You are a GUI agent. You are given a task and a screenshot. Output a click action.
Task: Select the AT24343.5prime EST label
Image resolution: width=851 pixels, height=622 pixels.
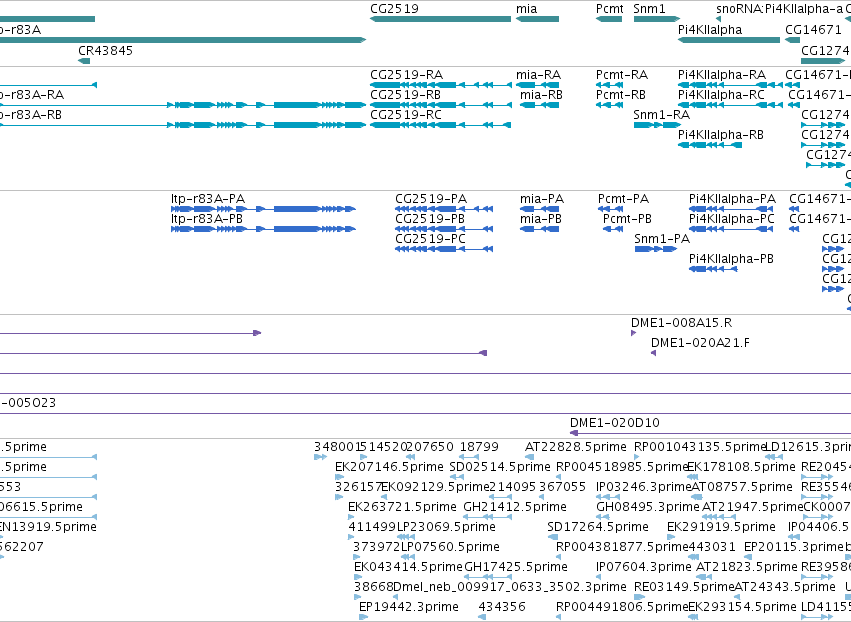785,587
